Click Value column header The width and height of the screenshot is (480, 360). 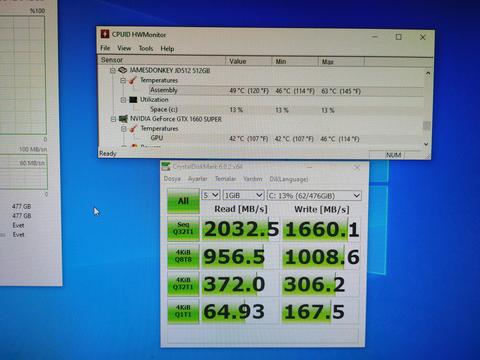point(249,61)
